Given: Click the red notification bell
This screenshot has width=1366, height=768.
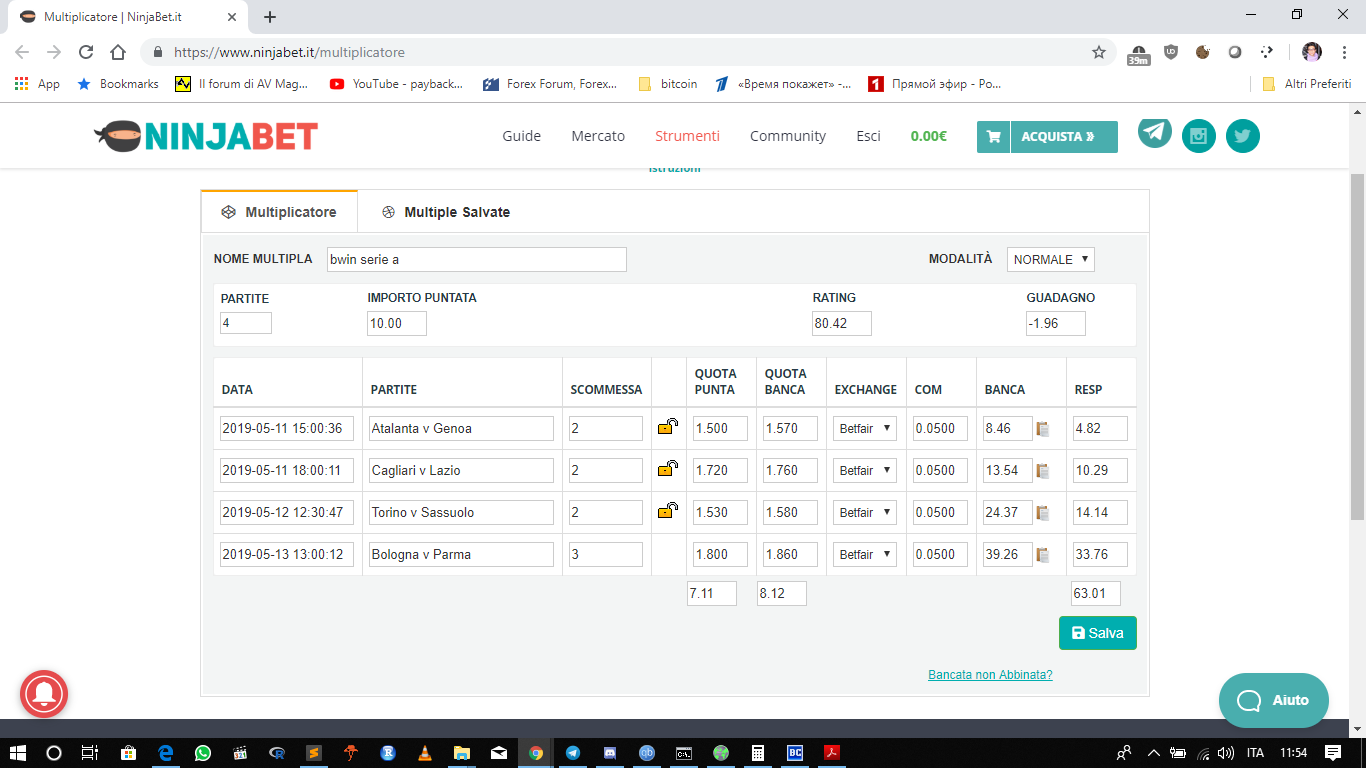Looking at the screenshot, I should 44,694.
